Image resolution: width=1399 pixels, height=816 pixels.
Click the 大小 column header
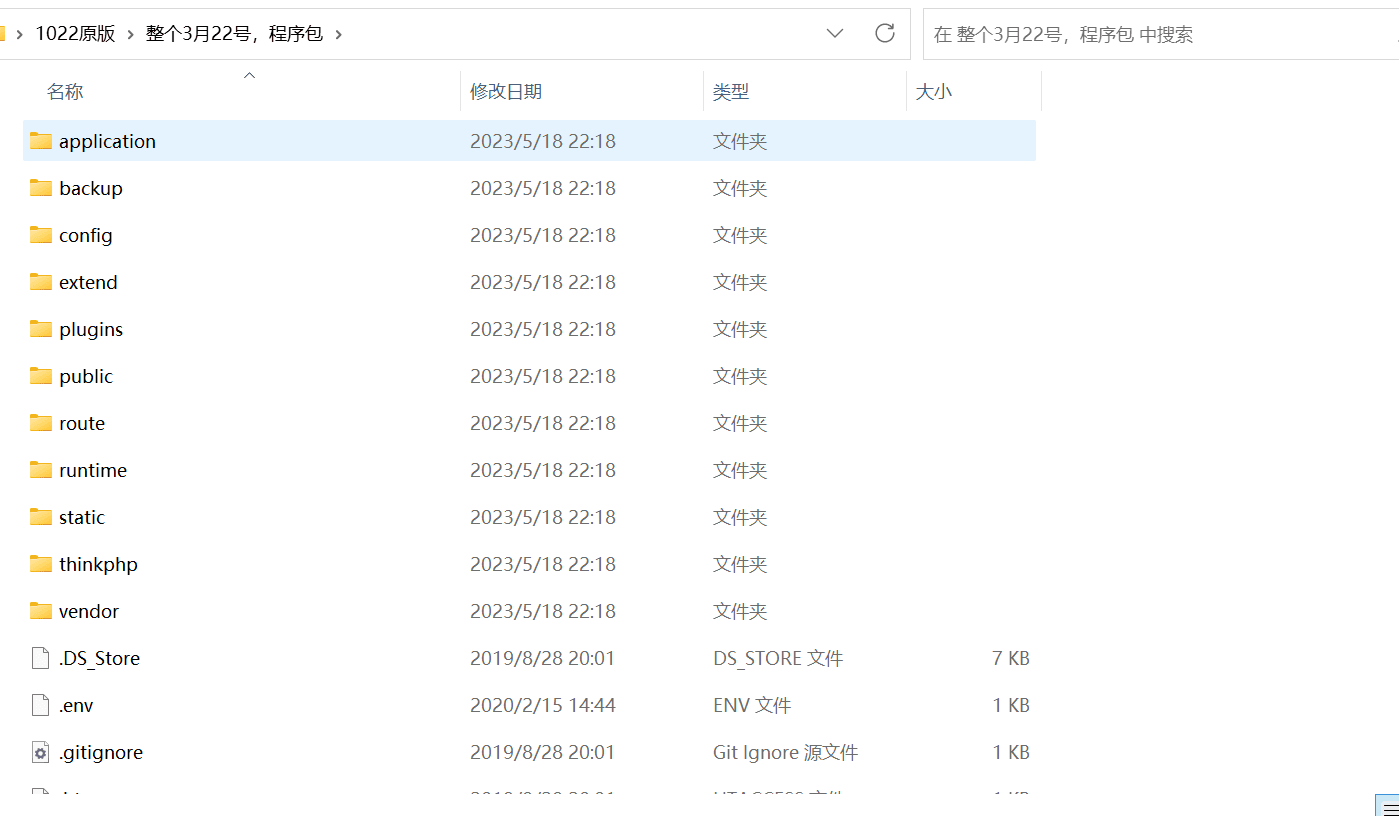934,91
